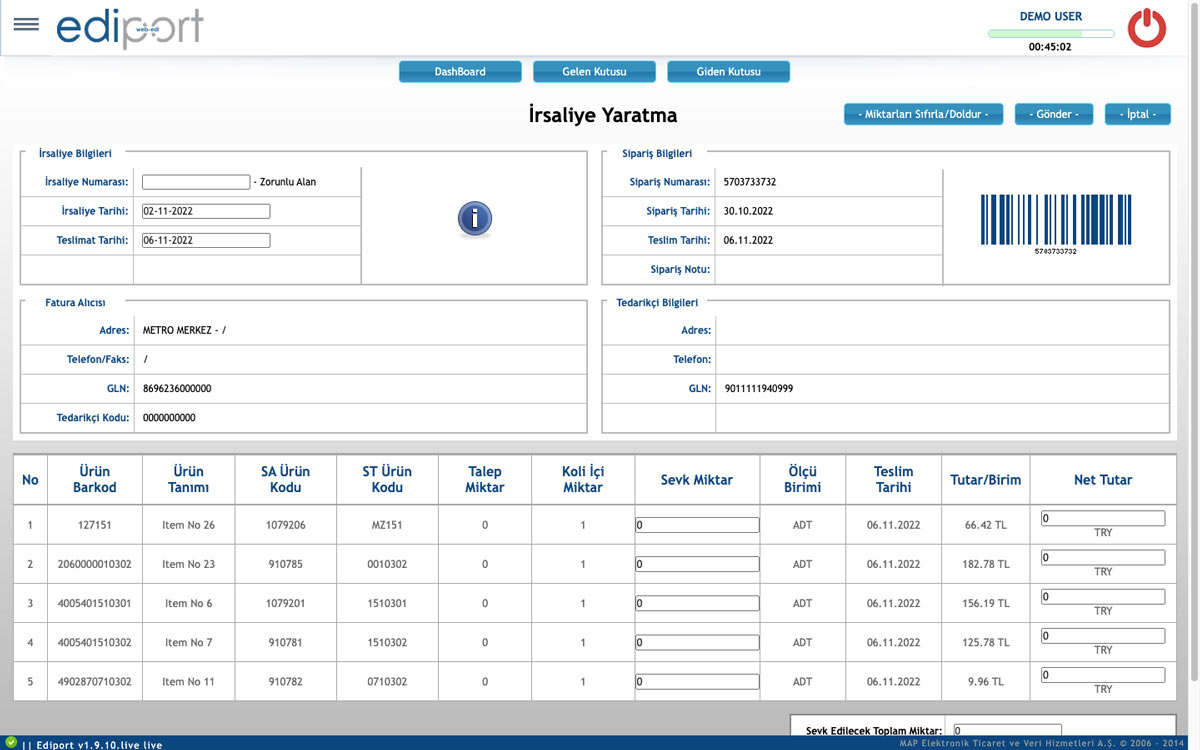Click the İrsaliye Tarihi date field

(x=206, y=211)
